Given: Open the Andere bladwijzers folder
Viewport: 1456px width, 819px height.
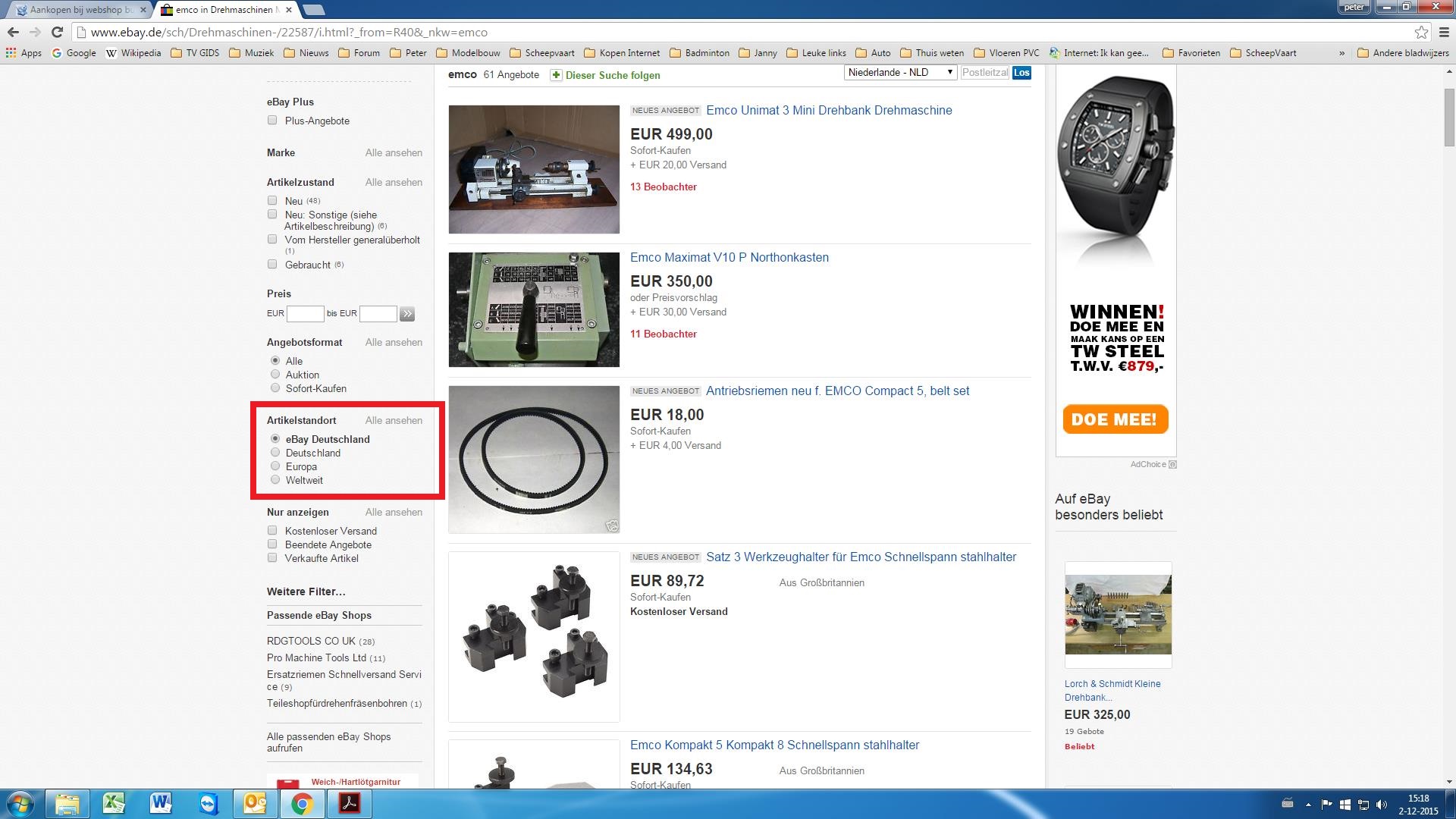Looking at the screenshot, I should click(1403, 53).
